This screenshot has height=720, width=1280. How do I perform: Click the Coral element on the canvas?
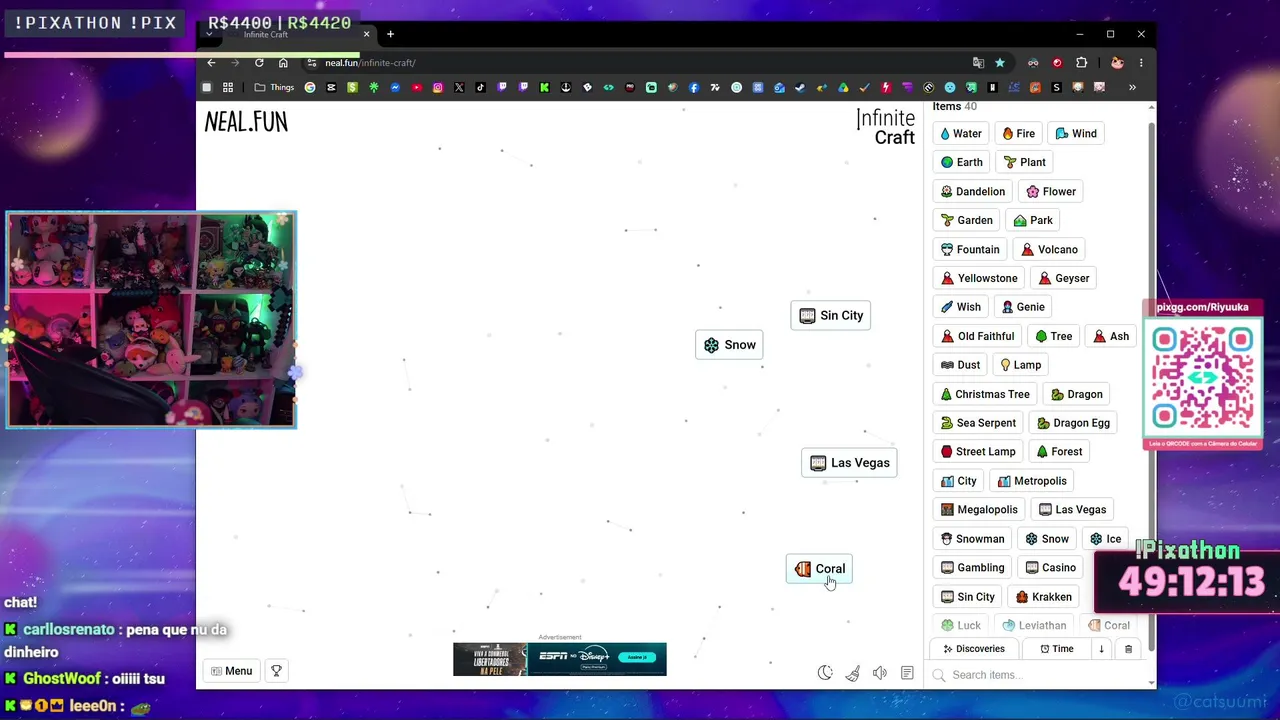pyautogui.click(x=819, y=569)
